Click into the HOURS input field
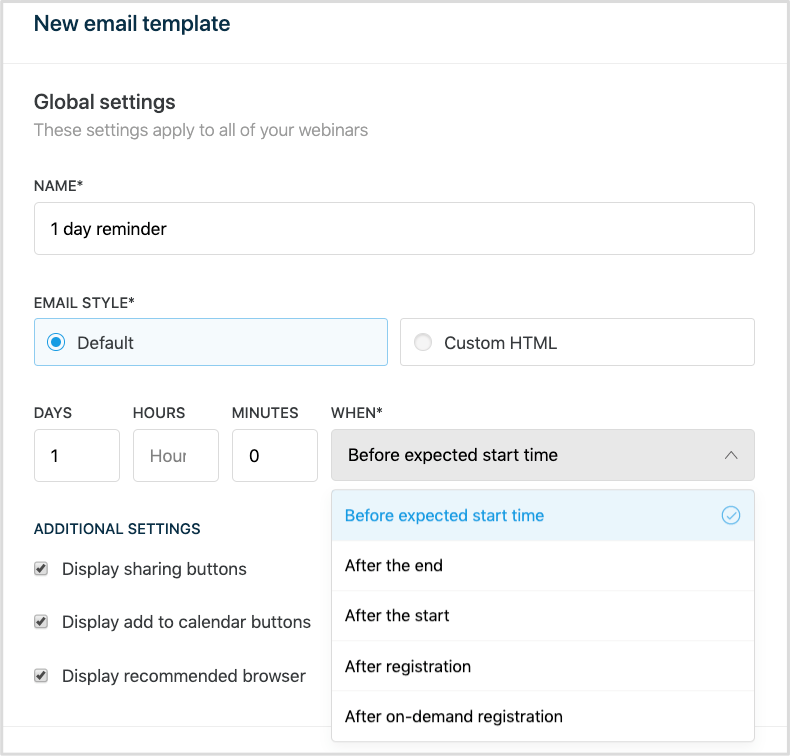Viewport: 790px width, 756px height. [176, 455]
